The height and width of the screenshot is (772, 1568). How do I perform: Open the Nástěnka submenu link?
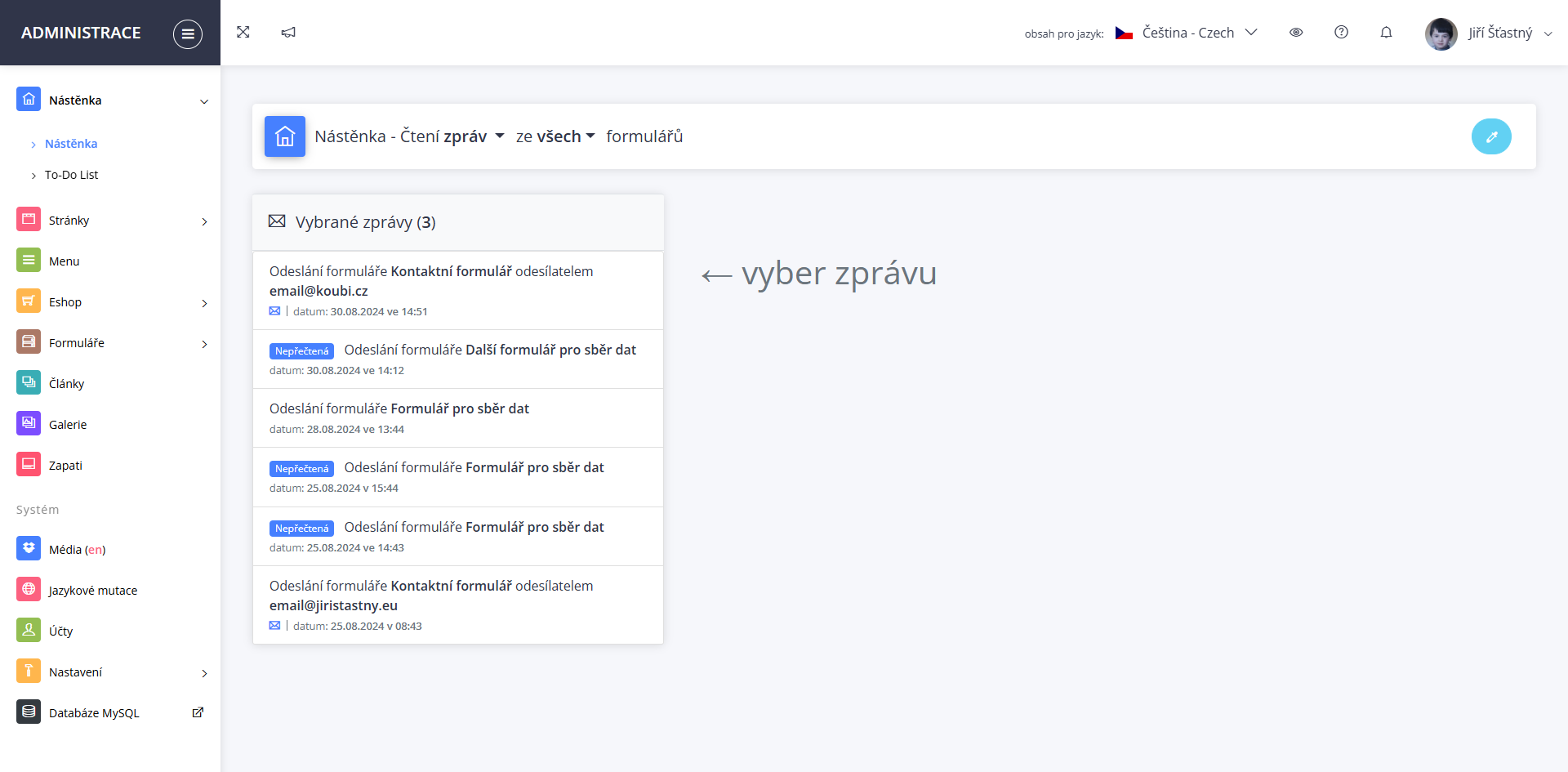(71, 144)
